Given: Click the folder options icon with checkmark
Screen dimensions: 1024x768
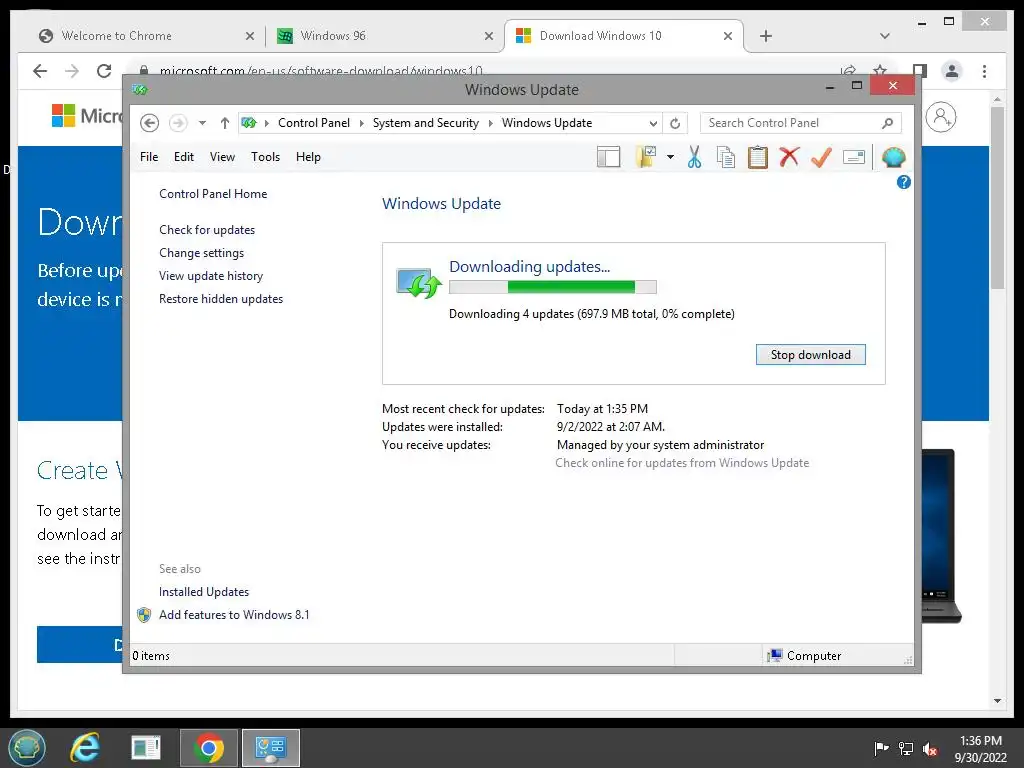Looking at the screenshot, I should click(x=646, y=157).
